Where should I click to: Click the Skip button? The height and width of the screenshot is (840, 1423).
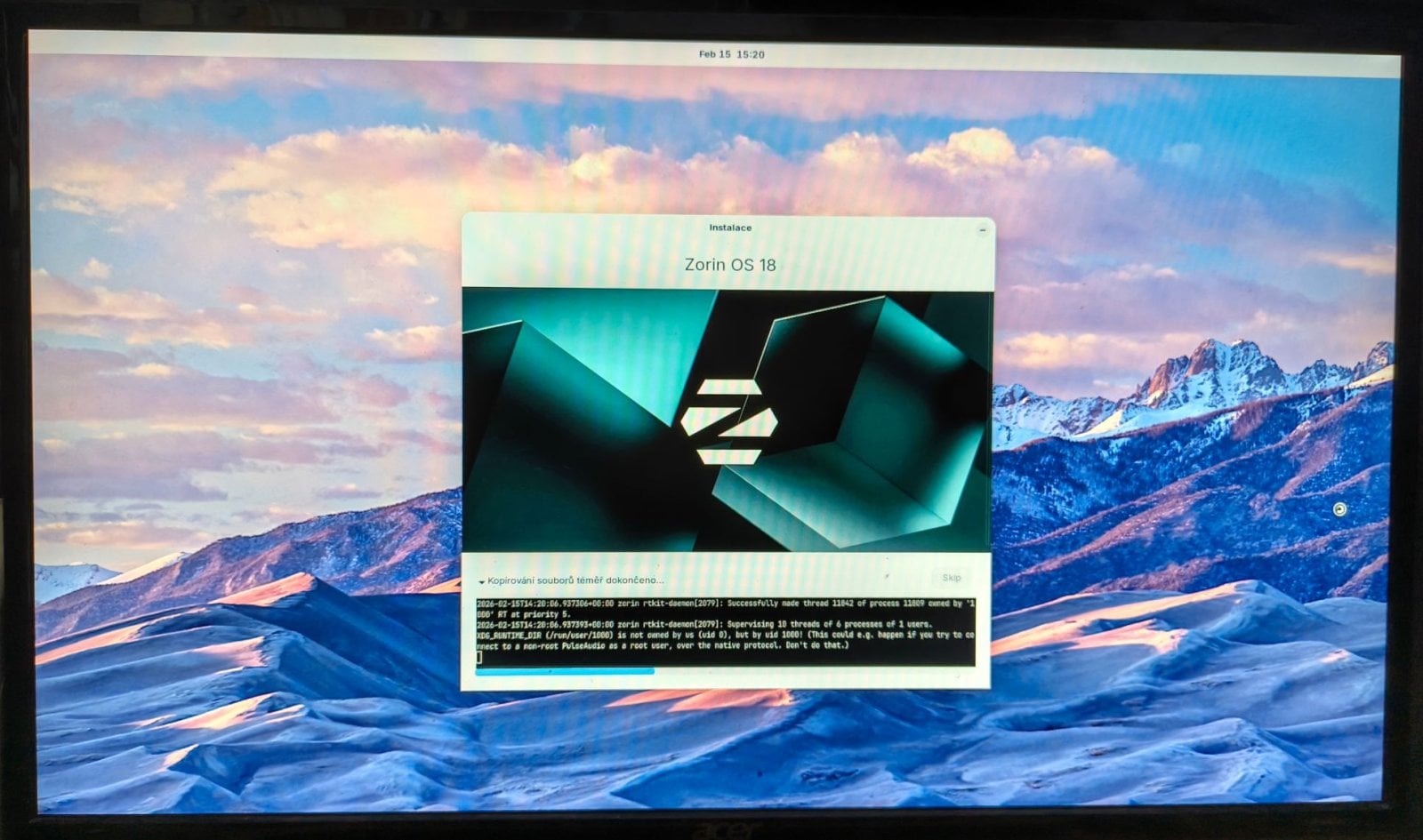[951, 578]
